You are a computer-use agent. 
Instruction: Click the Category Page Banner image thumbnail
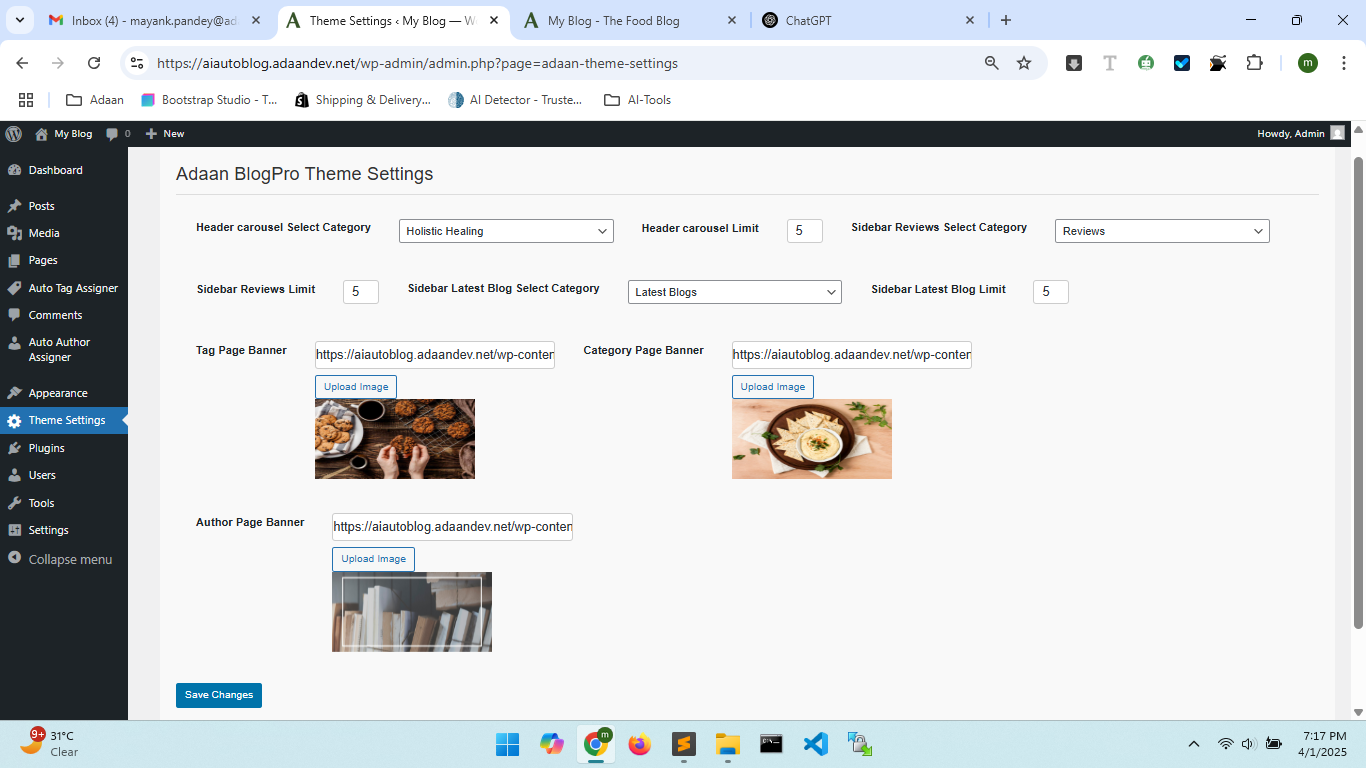[811, 438]
